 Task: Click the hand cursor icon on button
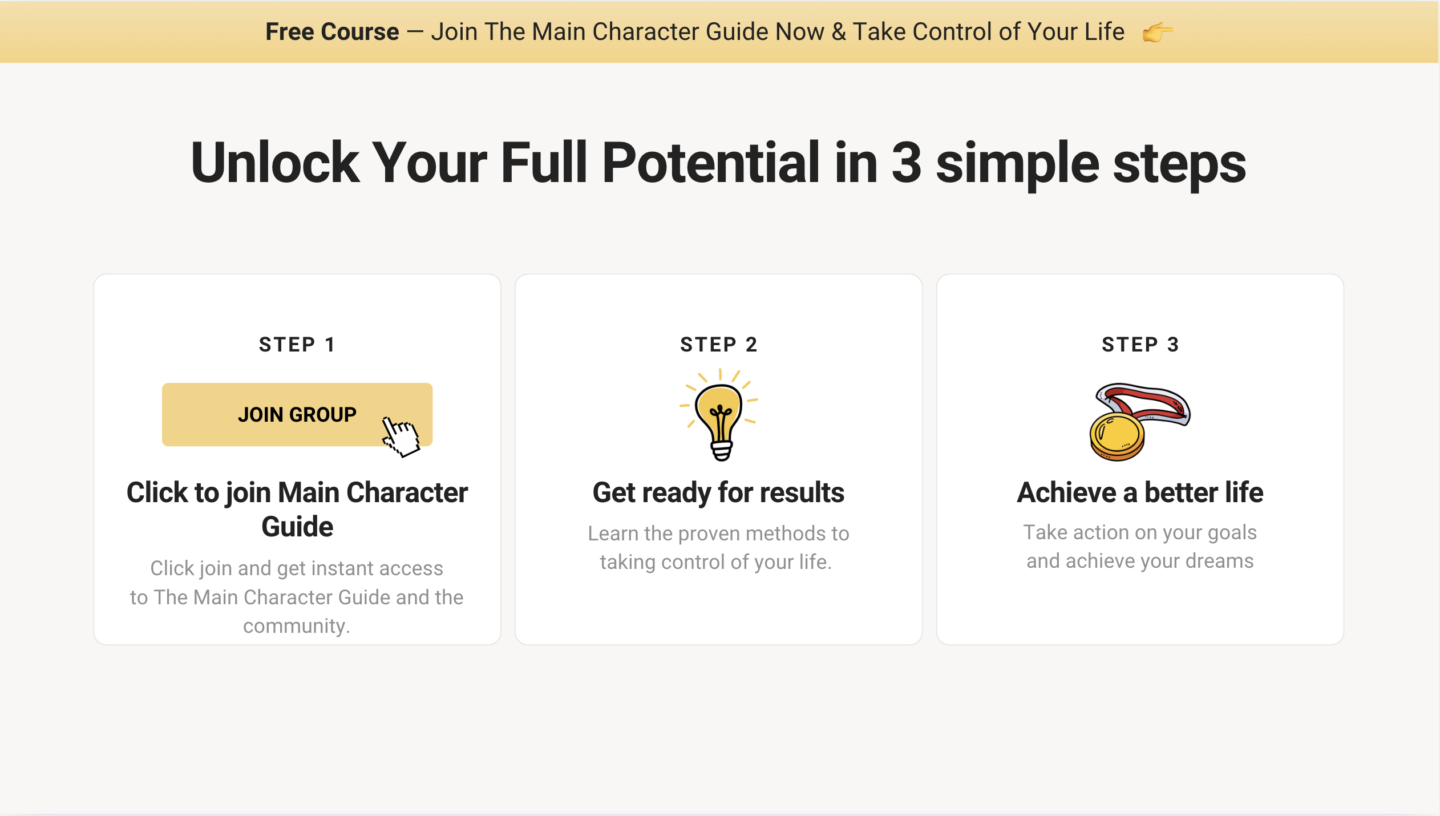click(x=401, y=437)
